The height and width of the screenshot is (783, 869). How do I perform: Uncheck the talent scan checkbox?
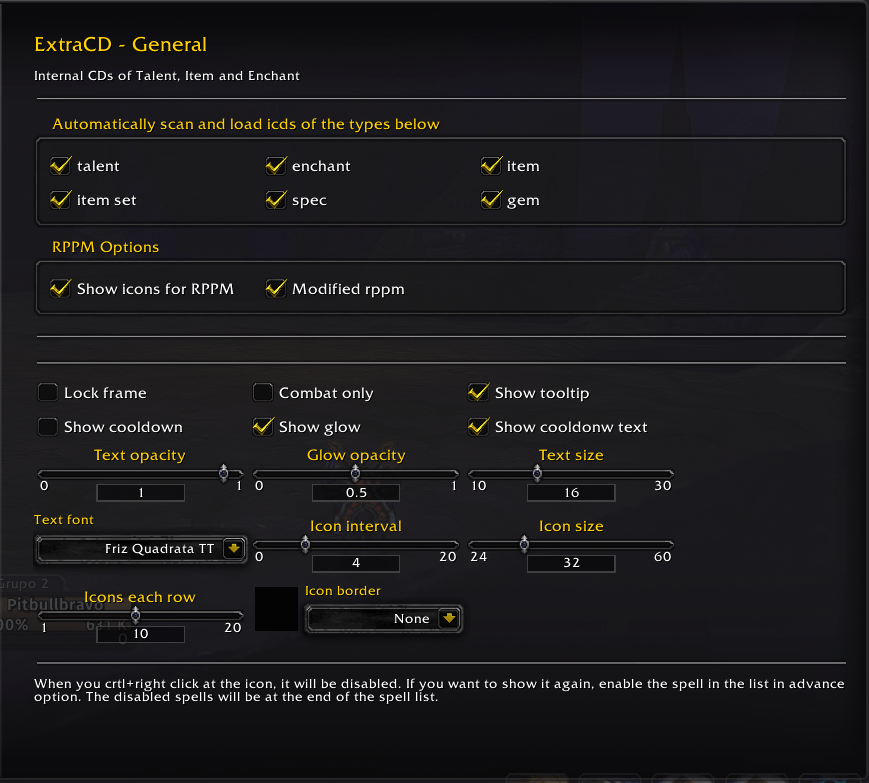pyautogui.click(x=60, y=166)
